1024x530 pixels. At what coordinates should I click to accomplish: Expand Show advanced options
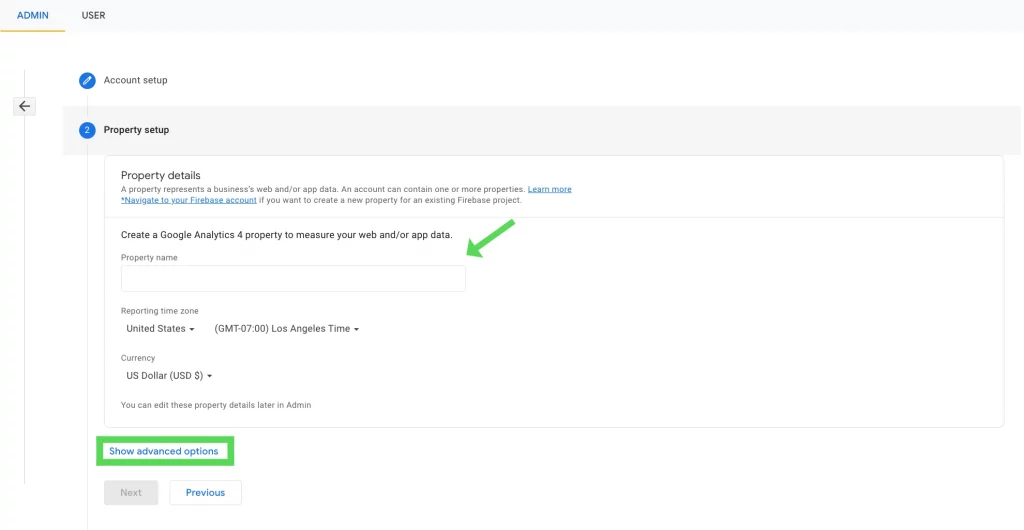tap(164, 451)
